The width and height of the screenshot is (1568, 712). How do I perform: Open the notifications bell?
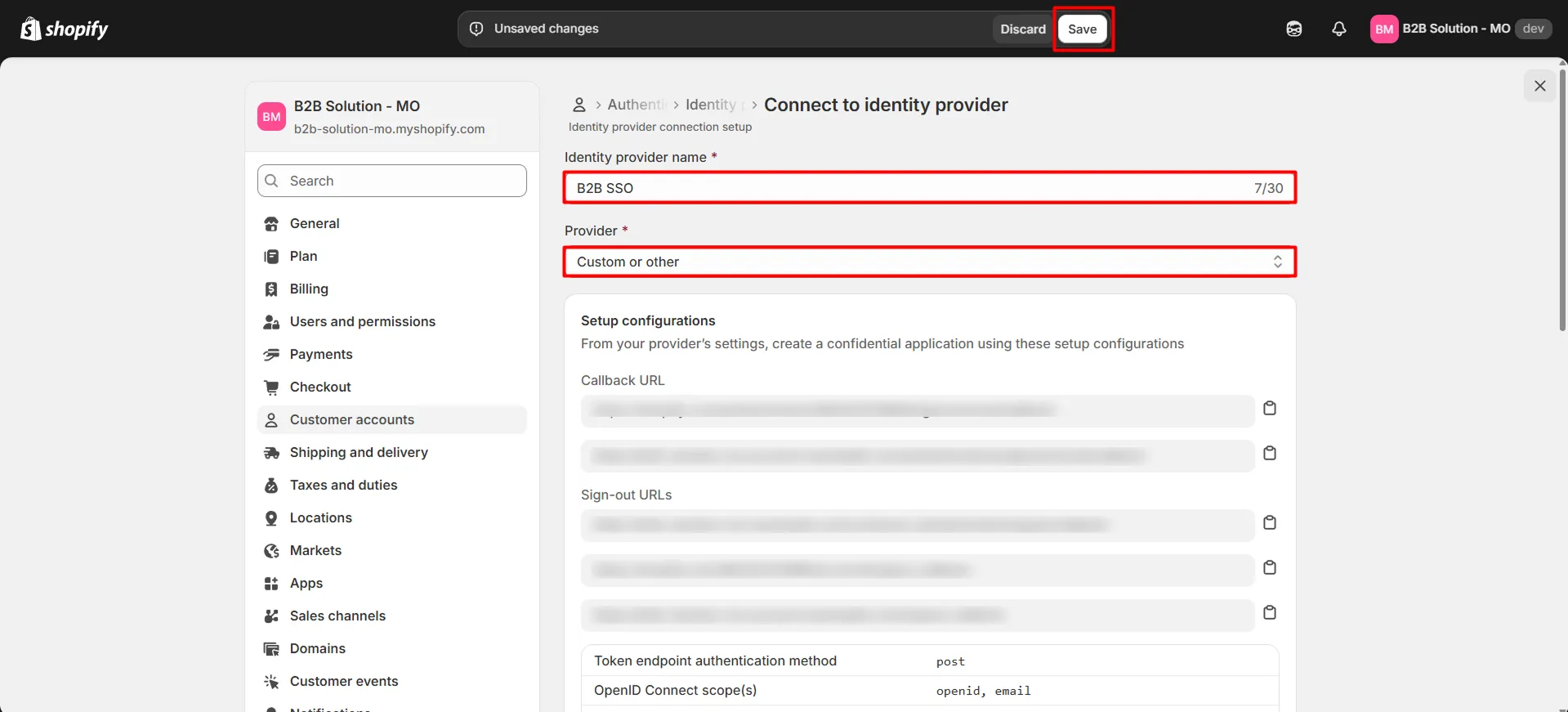click(x=1339, y=29)
